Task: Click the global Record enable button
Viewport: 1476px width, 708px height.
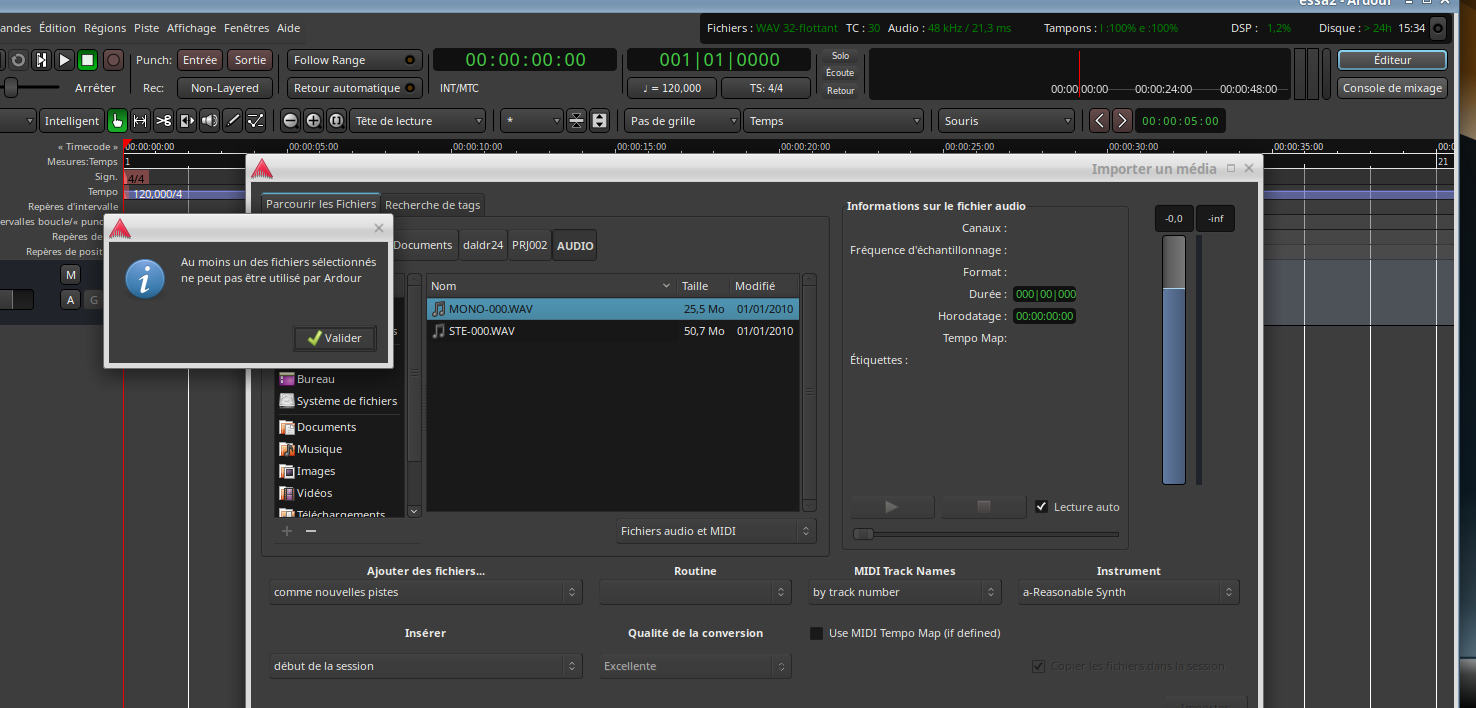Action: [113, 60]
